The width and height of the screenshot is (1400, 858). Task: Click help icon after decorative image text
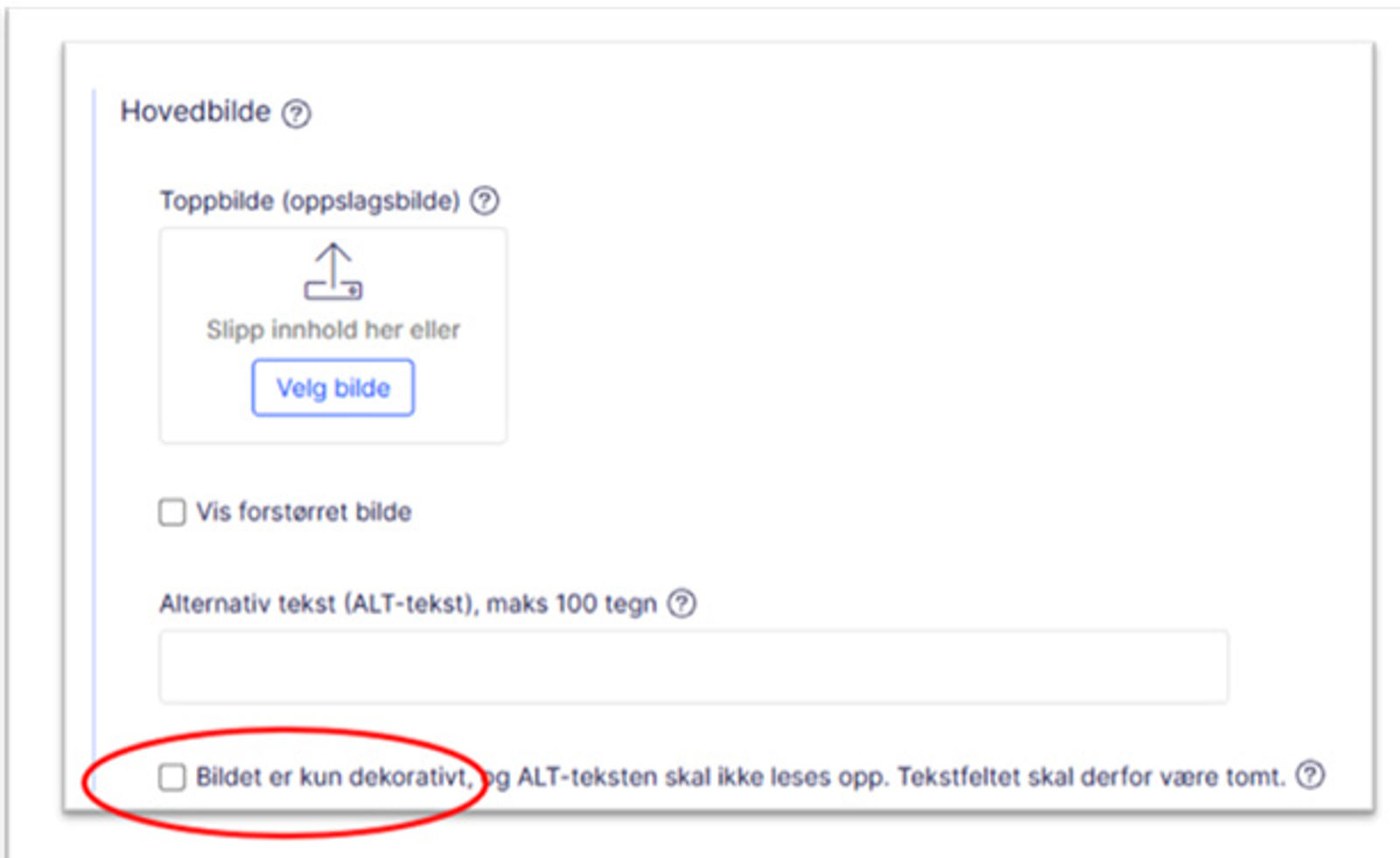1310,776
